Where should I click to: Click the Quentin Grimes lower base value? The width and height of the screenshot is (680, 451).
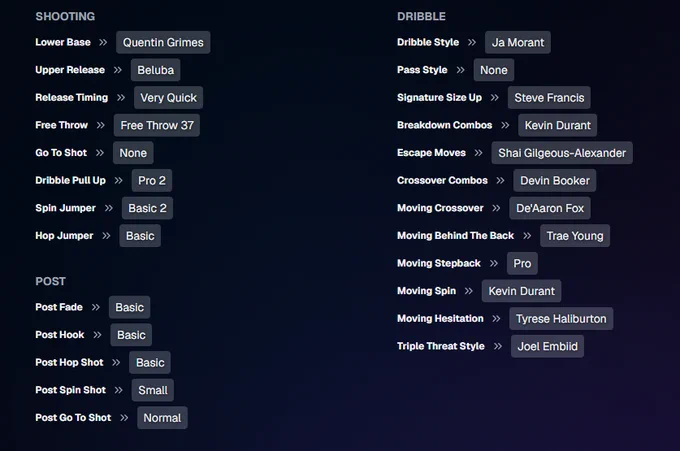tap(163, 42)
